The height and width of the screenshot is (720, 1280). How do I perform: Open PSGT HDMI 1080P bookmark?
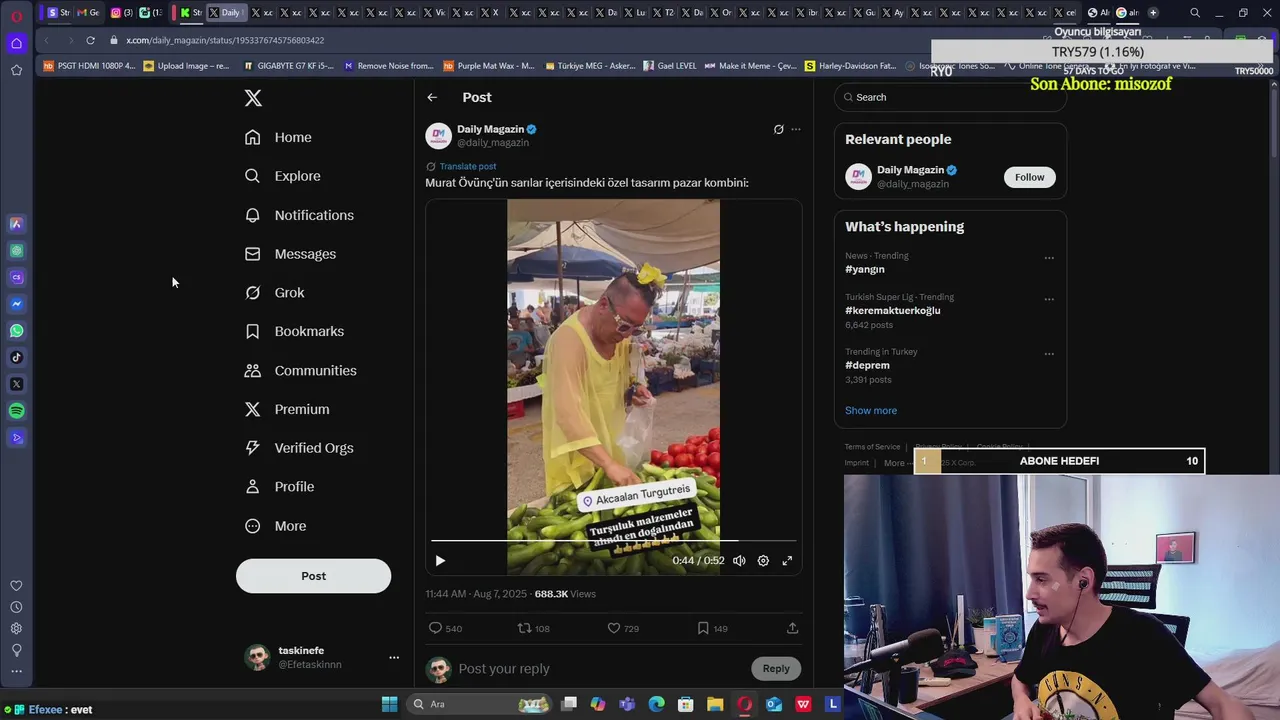89,66
